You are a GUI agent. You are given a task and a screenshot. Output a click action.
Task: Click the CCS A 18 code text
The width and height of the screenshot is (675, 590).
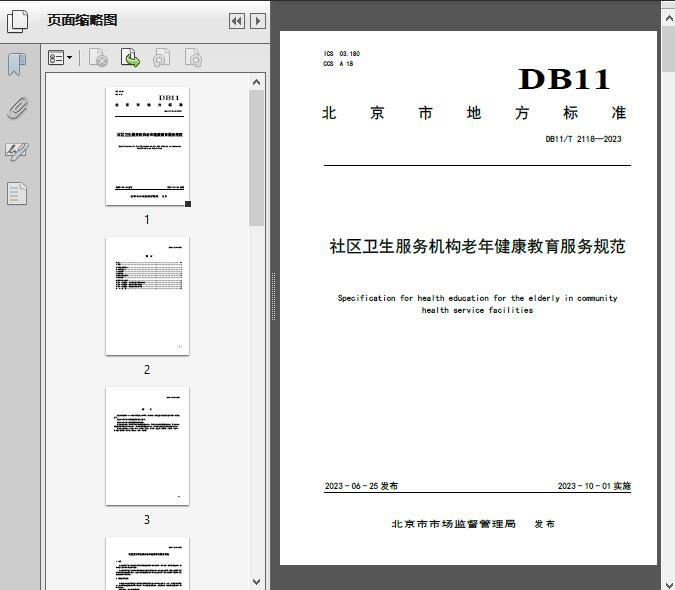338,64
